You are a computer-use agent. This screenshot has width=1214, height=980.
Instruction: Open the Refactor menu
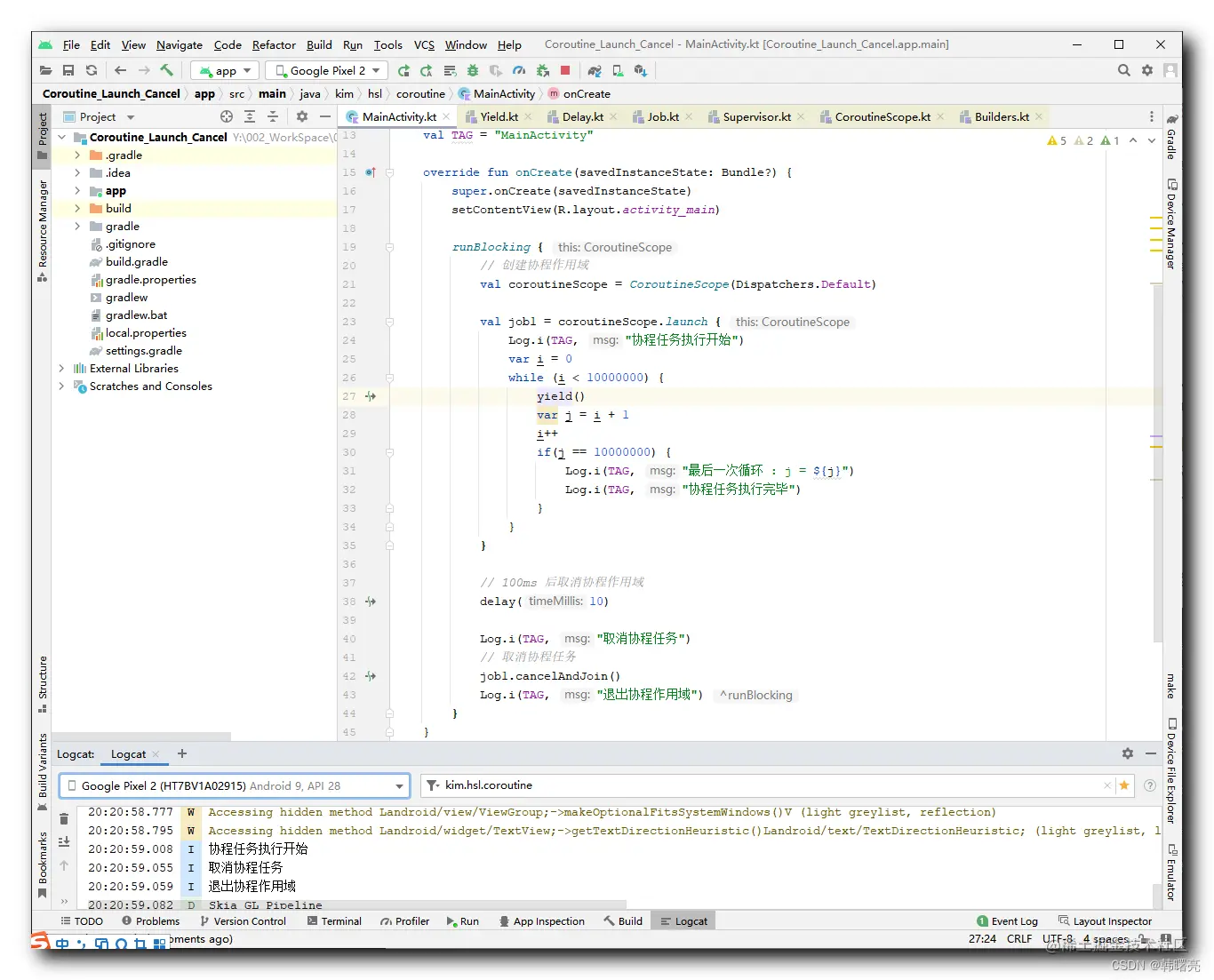click(274, 44)
